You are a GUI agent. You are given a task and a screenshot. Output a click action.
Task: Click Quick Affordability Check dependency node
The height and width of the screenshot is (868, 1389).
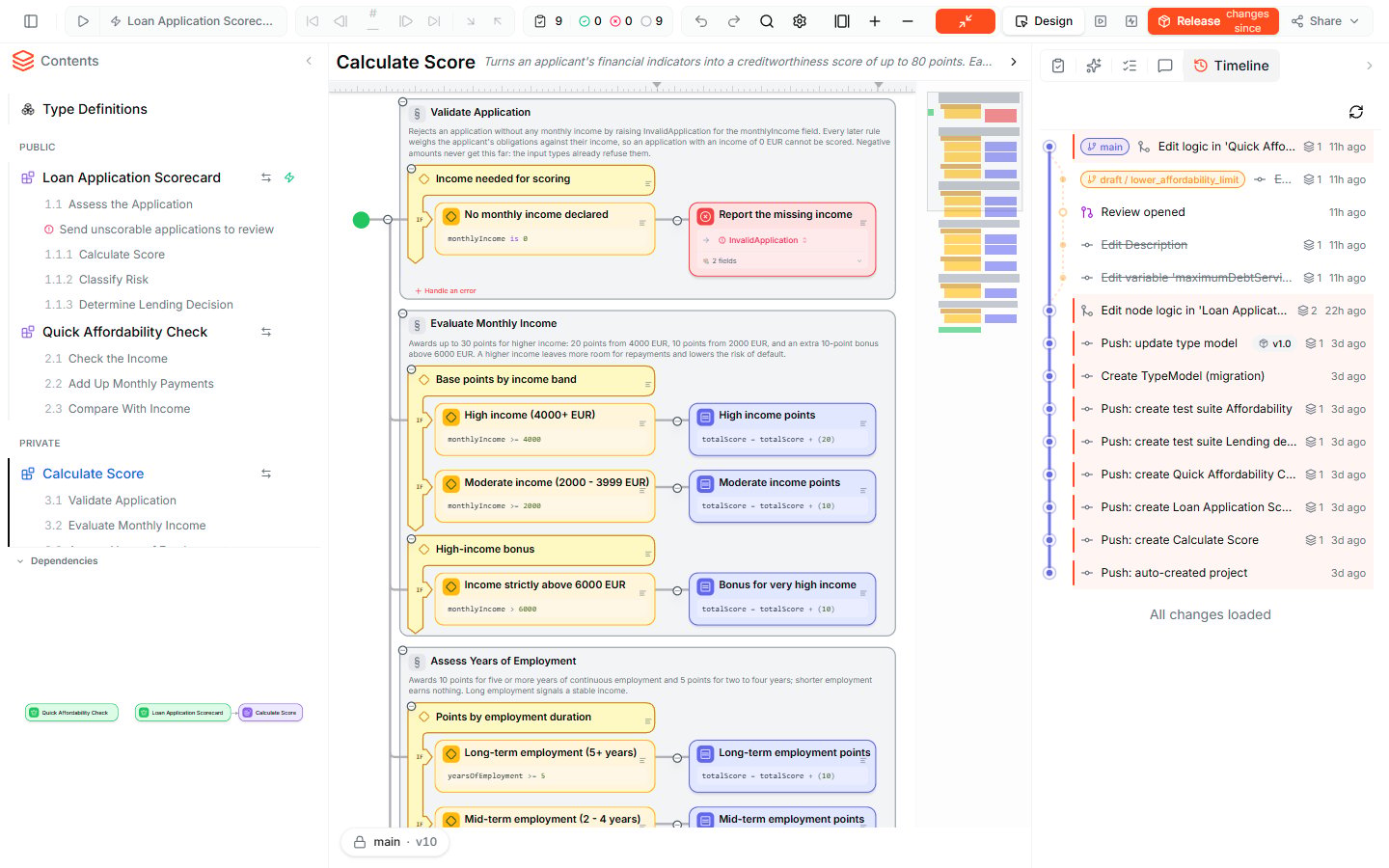coord(71,713)
